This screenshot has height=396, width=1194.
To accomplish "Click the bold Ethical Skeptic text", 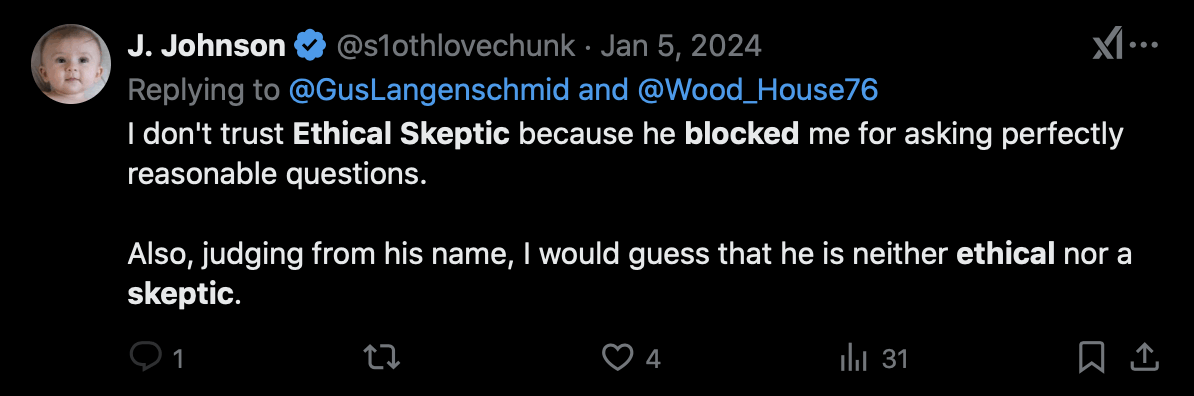I will point(401,134).
